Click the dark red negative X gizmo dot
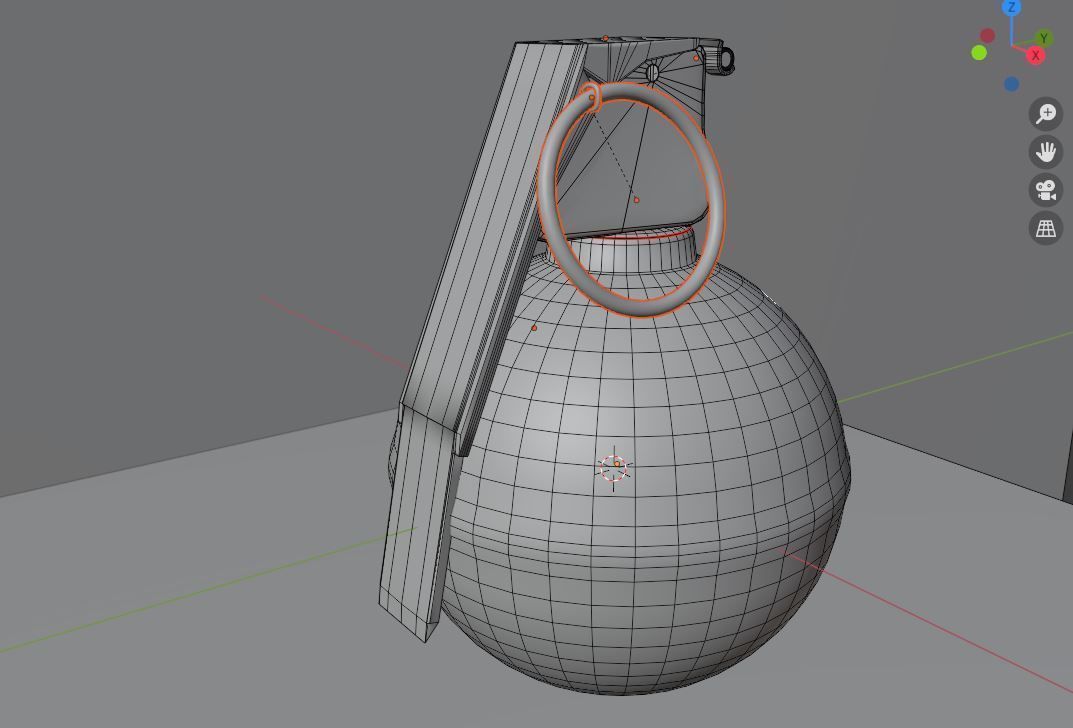 click(x=987, y=35)
